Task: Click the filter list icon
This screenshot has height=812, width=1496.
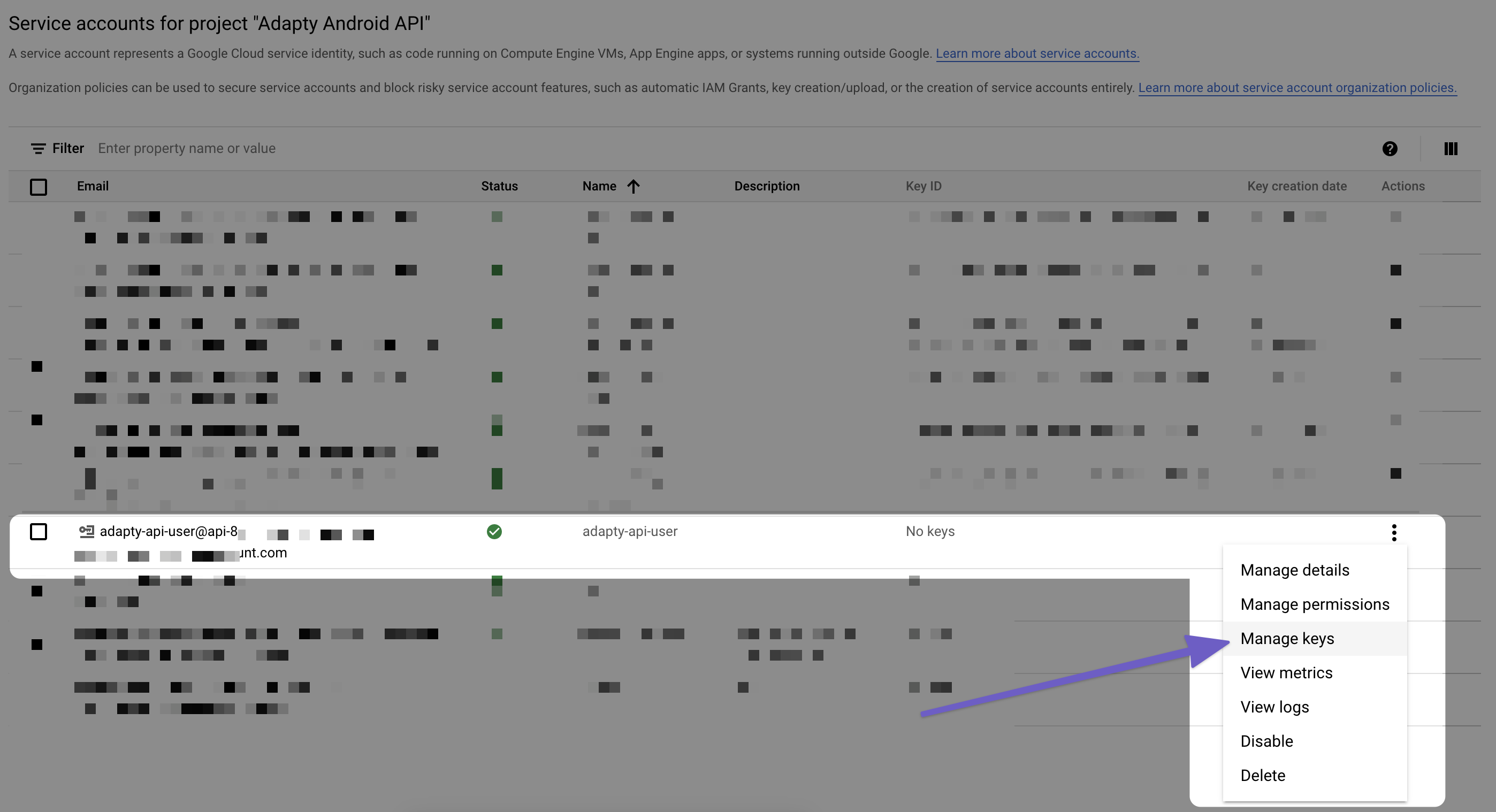Action: point(38,149)
